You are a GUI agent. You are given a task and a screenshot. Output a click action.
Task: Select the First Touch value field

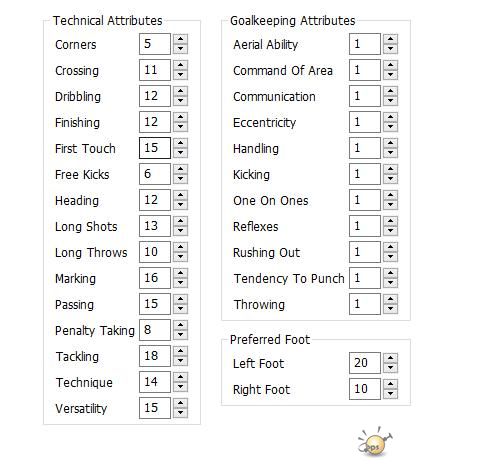point(155,148)
